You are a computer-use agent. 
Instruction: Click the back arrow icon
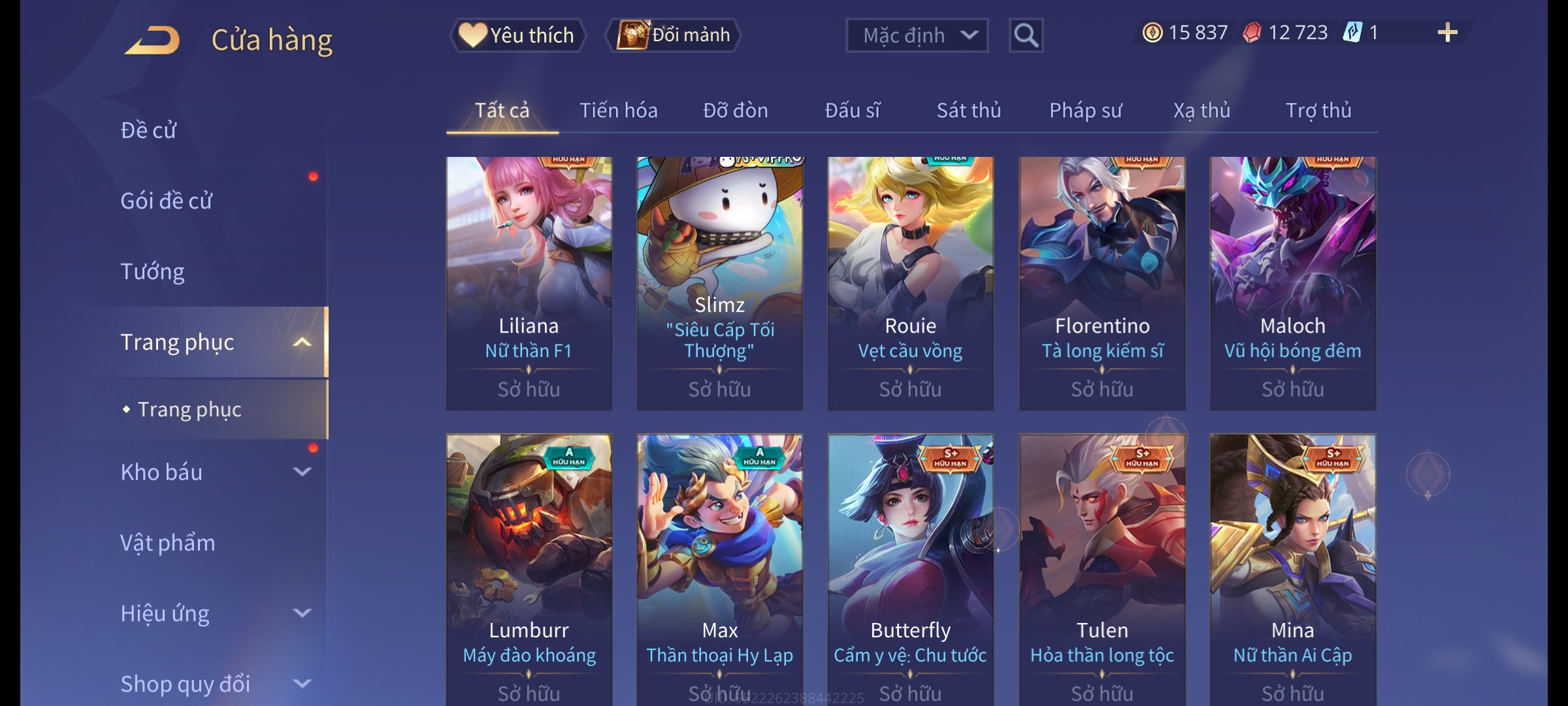(x=152, y=40)
